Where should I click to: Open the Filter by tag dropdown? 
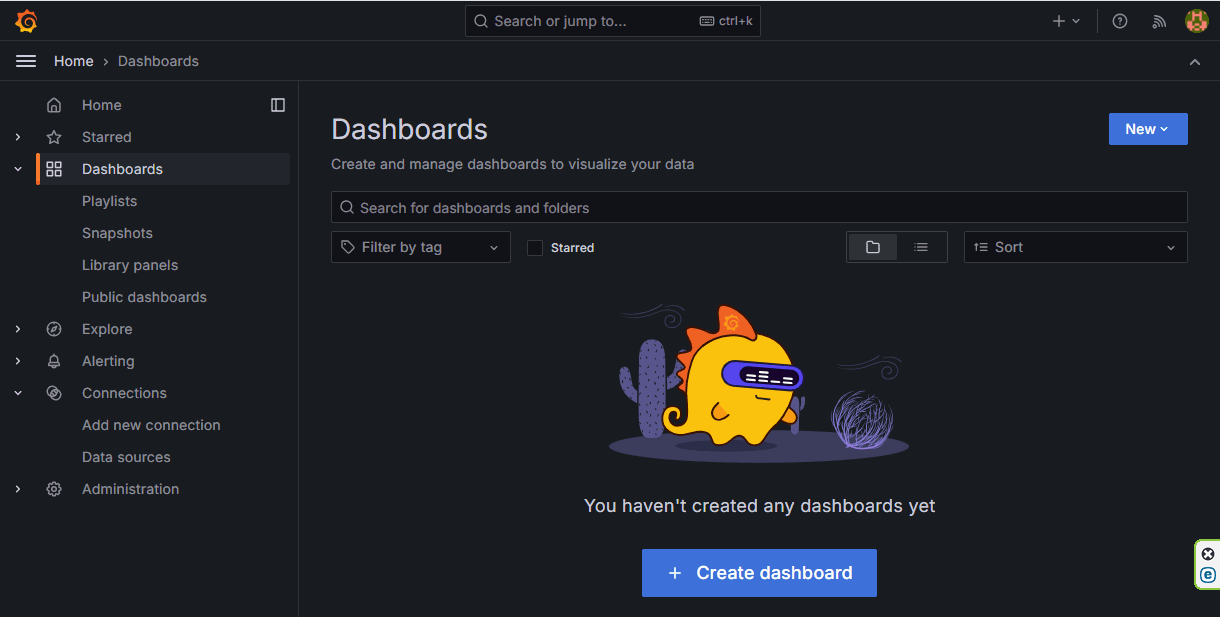(421, 247)
